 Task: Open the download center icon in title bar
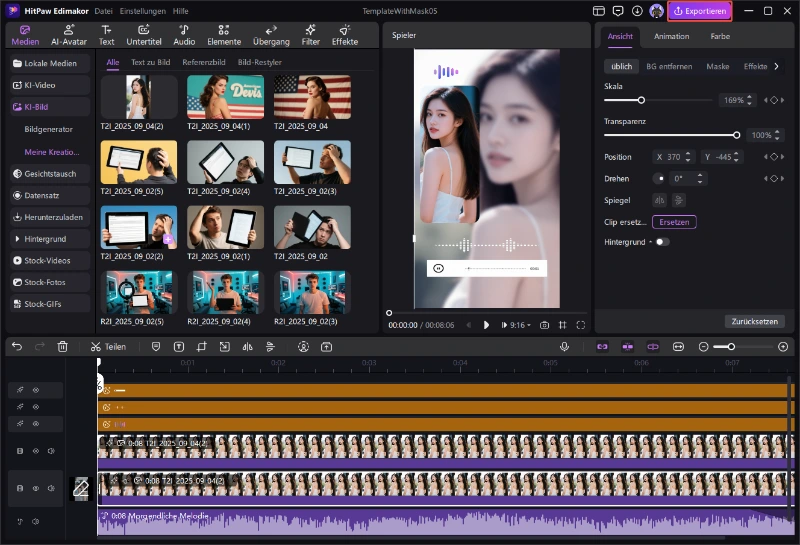(x=637, y=11)
